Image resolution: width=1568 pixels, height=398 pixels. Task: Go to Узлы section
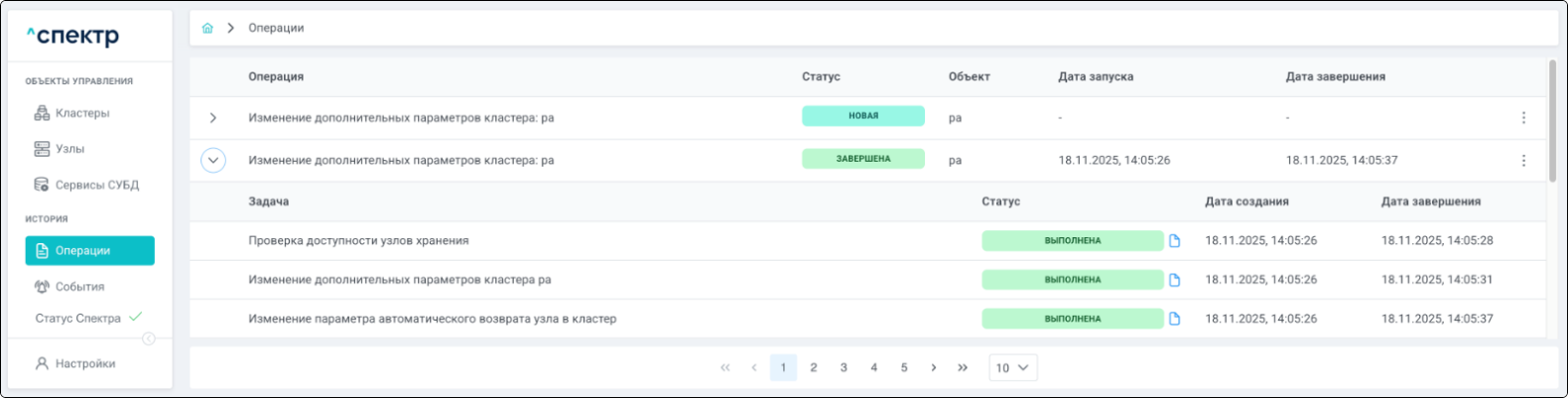point(69,149)
